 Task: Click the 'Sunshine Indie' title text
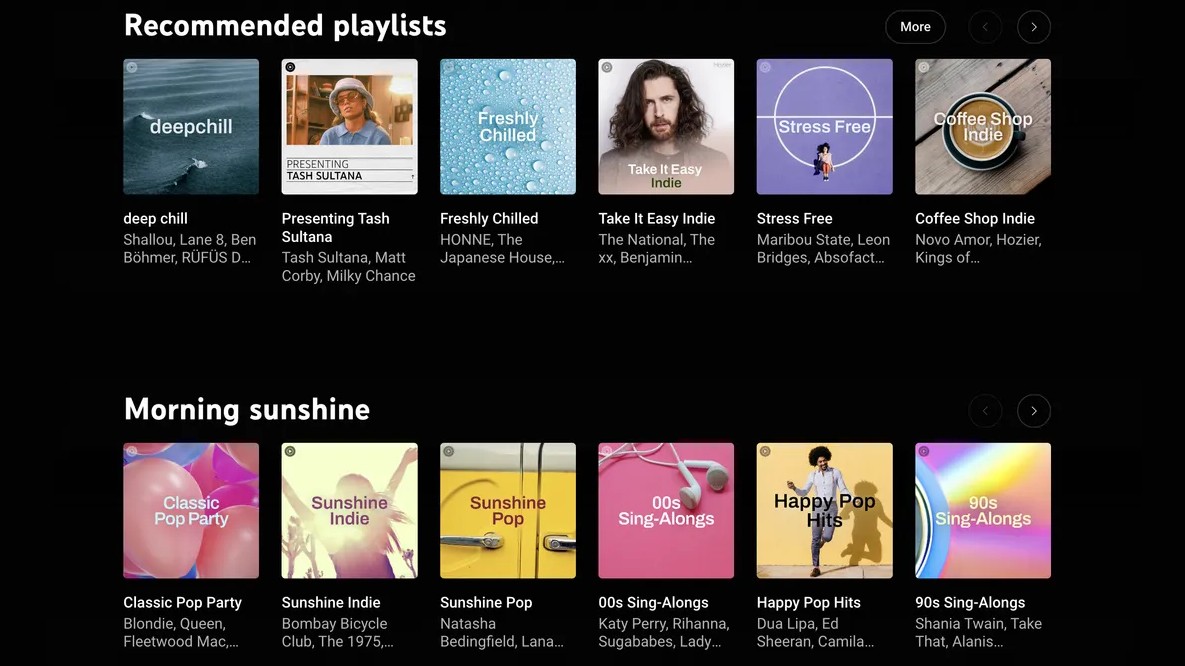click(331, 602)
